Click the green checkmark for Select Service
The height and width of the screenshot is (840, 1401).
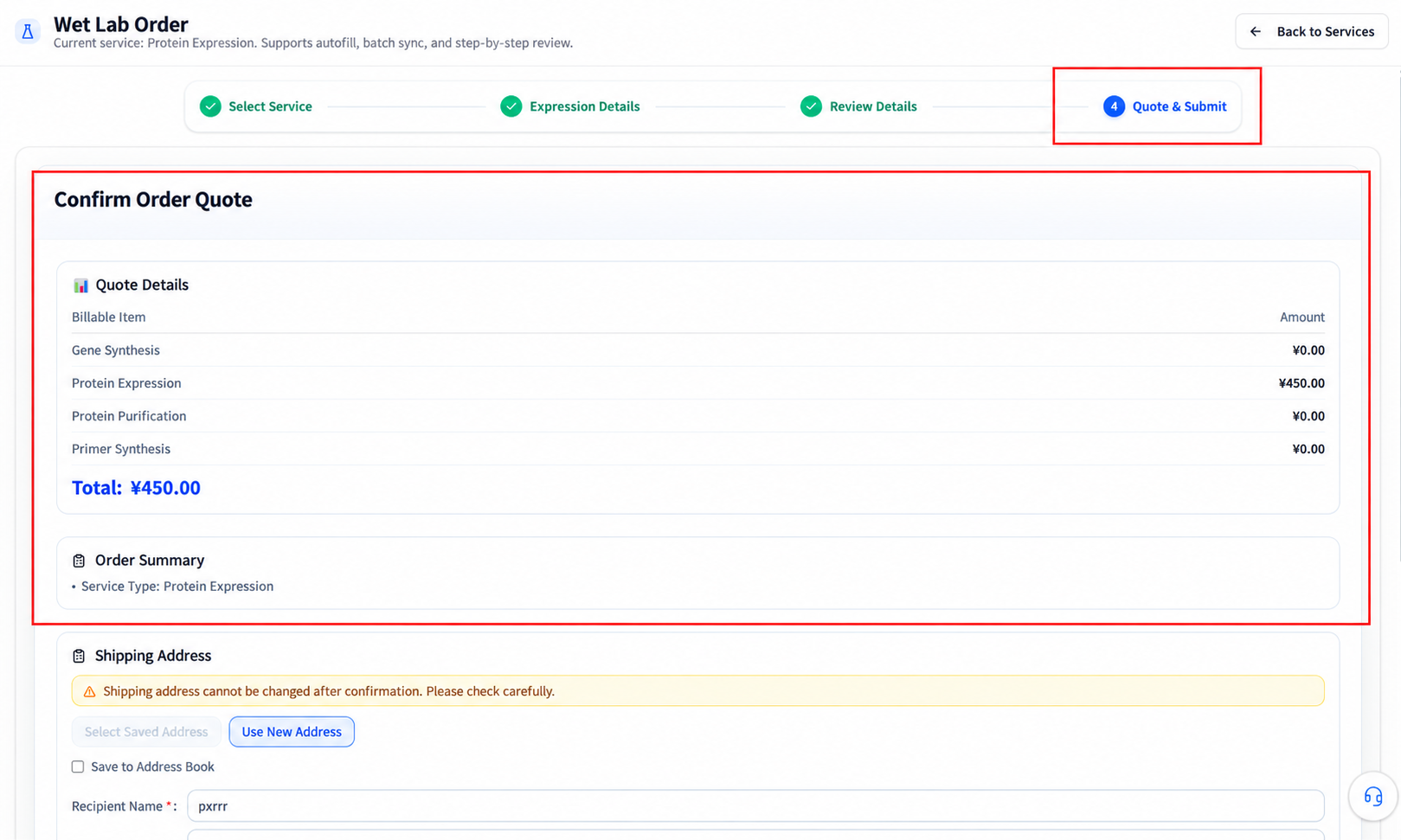pyautogui.click(x=210, y=106)
